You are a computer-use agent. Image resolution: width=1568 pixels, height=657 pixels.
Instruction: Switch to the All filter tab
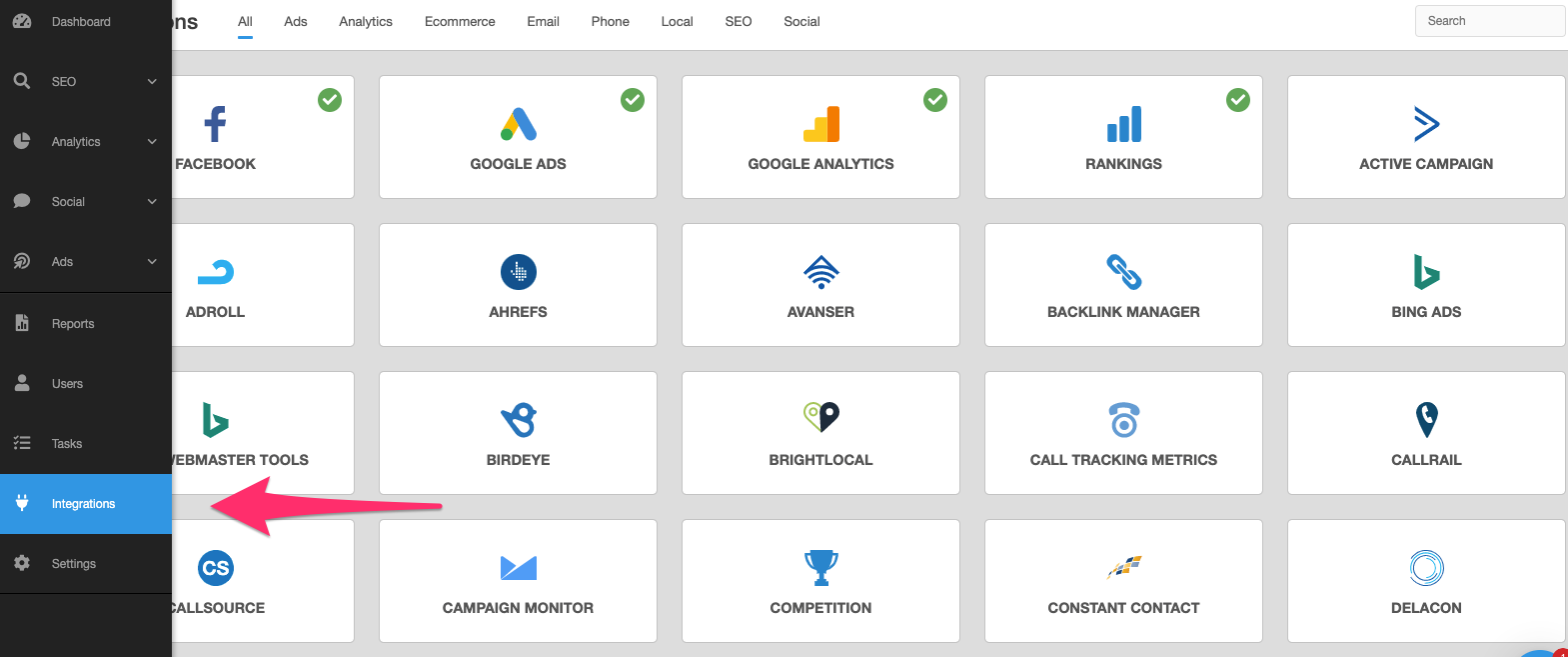click(245, 21)
